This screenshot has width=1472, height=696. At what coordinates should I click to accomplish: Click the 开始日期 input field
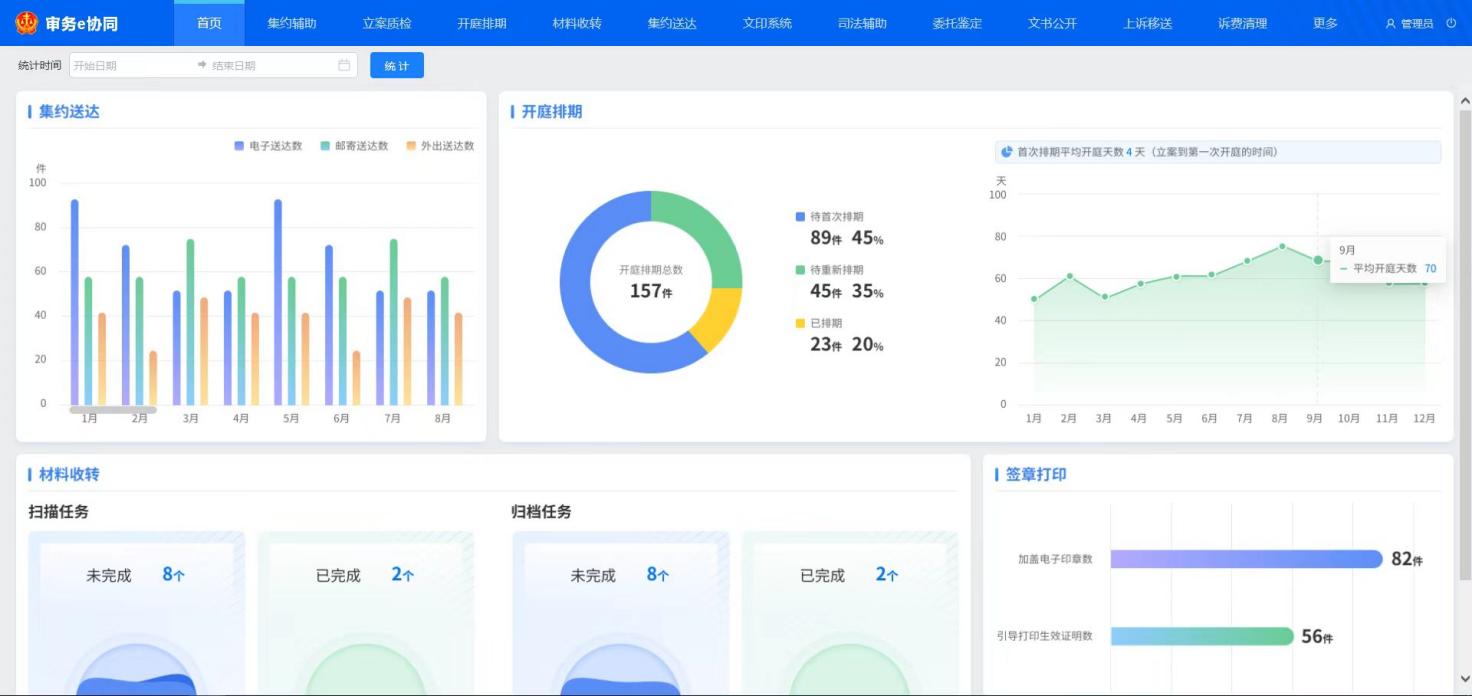[130, 66]
